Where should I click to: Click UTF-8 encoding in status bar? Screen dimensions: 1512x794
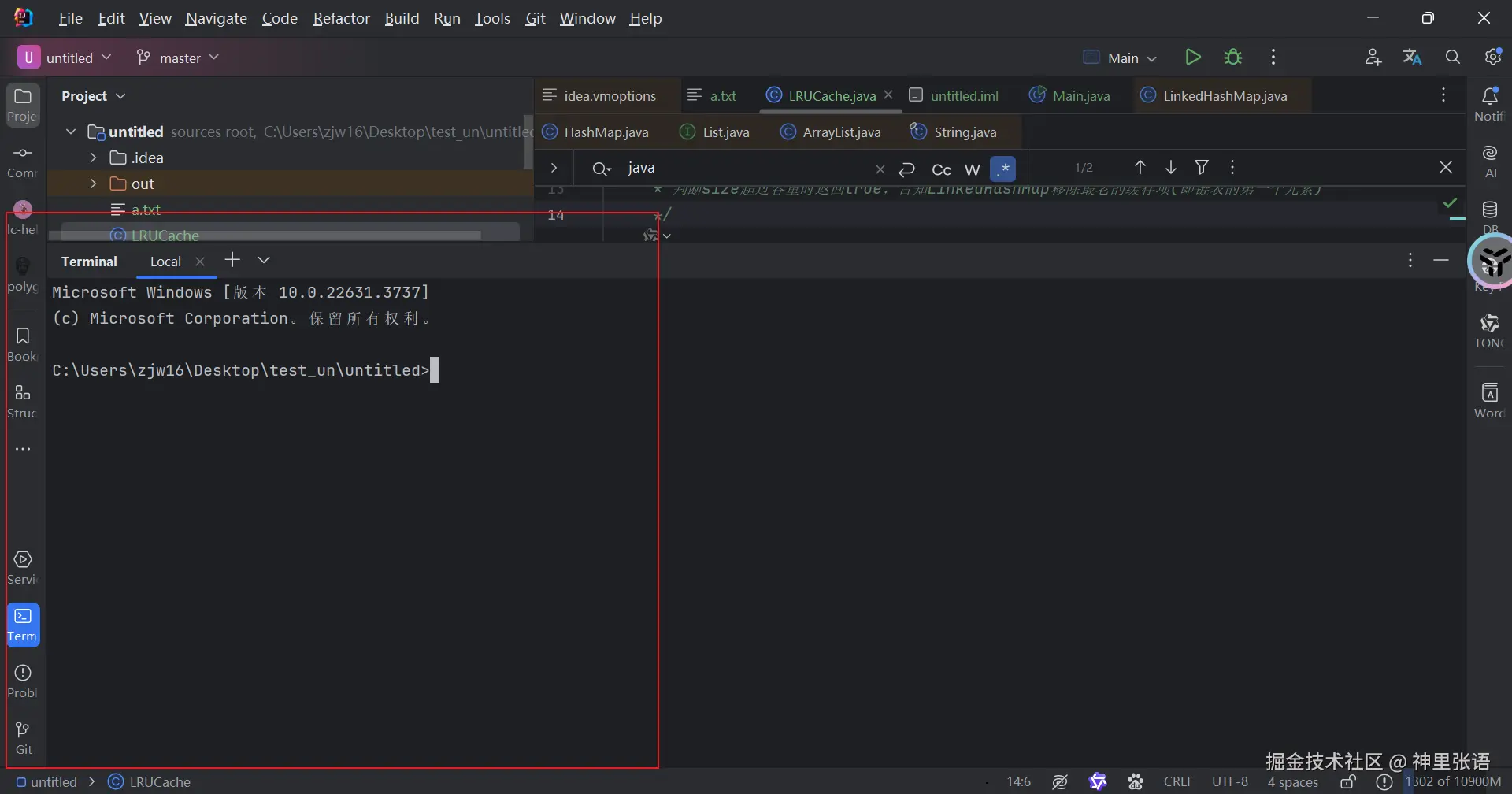1230,781
